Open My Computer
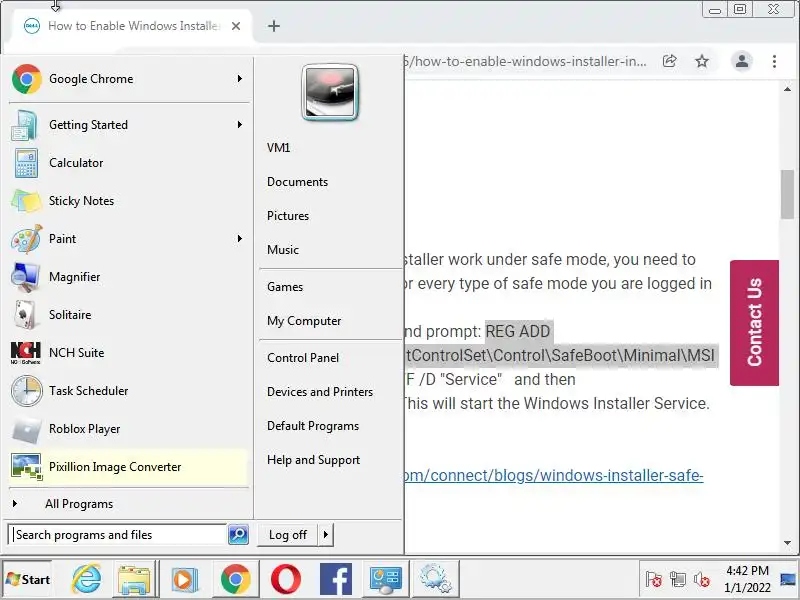 [x=304, y=321]
